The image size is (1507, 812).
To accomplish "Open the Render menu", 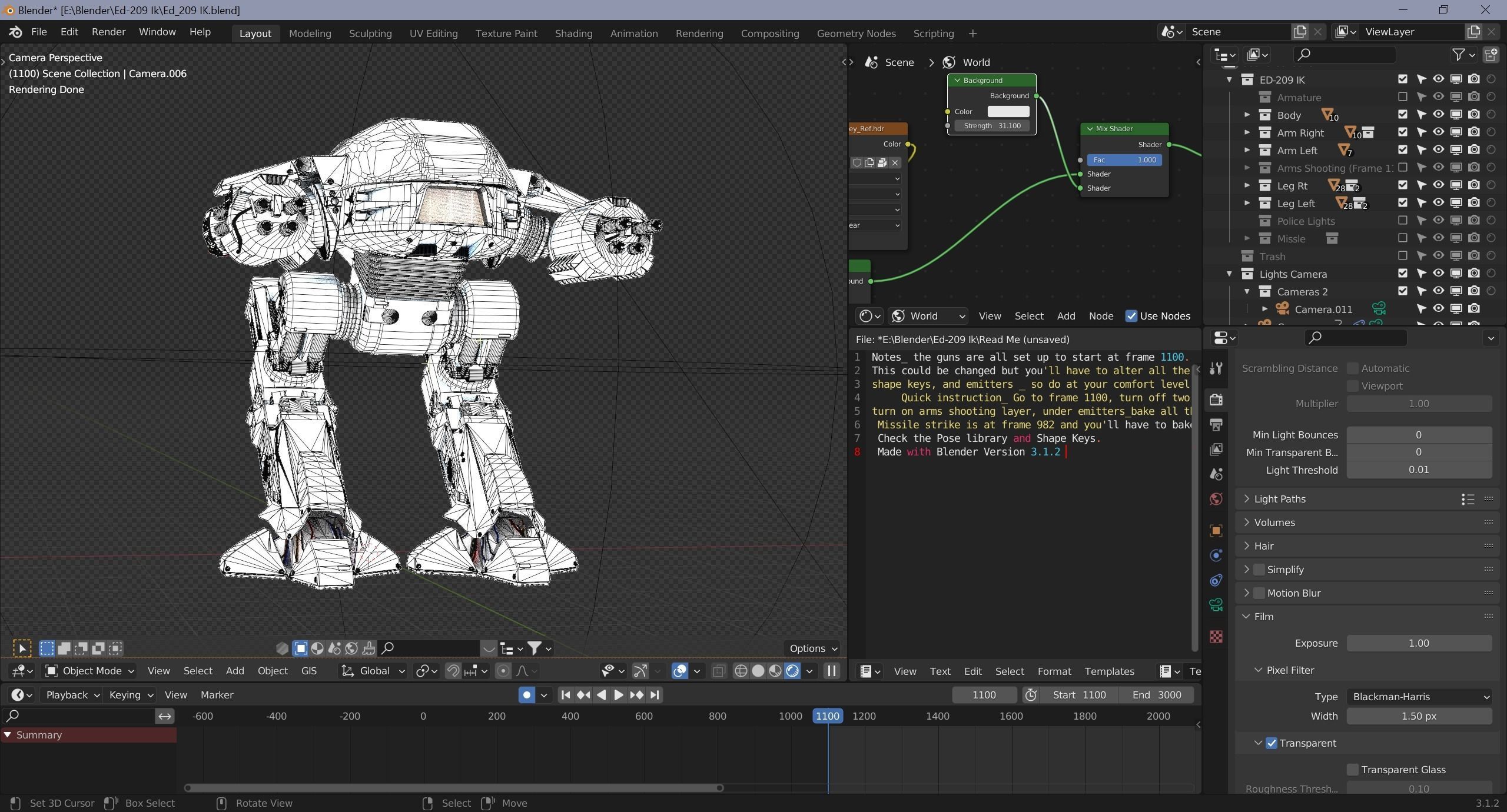I will 108,32.
